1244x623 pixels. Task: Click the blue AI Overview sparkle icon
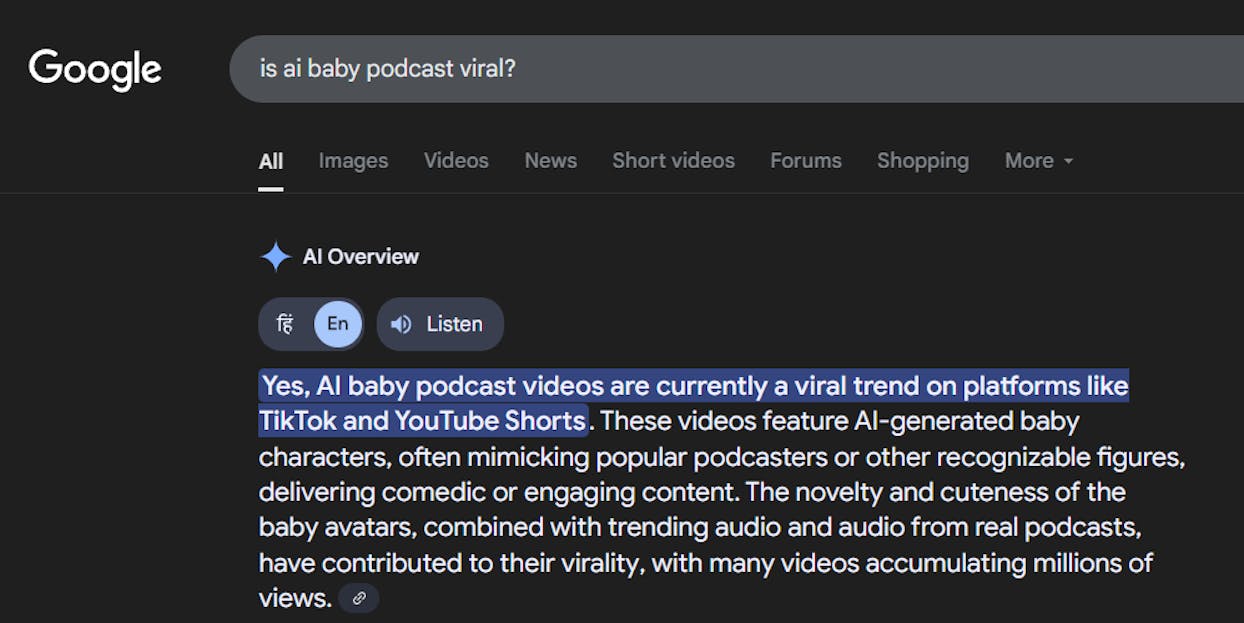tap(275, 257)
